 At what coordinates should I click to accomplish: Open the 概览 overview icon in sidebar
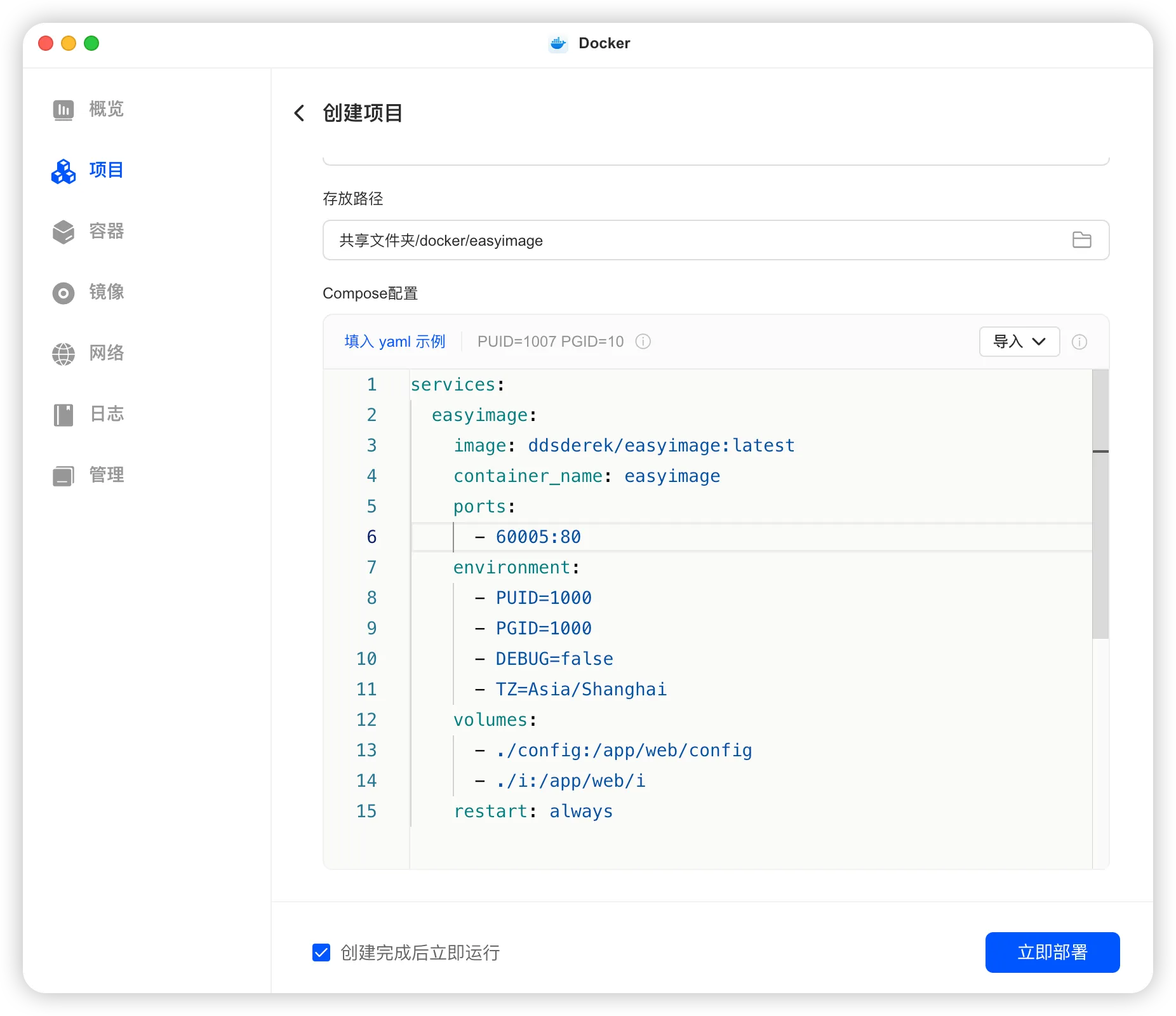pos(63,109)
